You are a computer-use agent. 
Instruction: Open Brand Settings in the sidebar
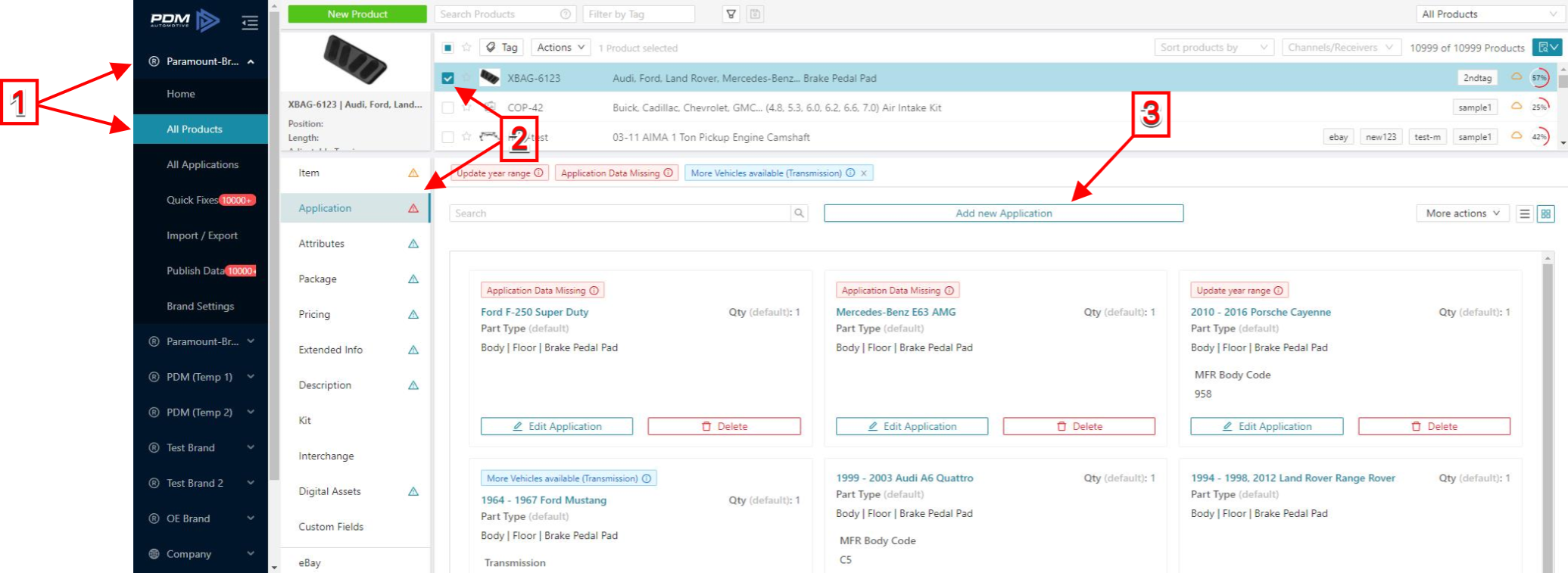201,306
